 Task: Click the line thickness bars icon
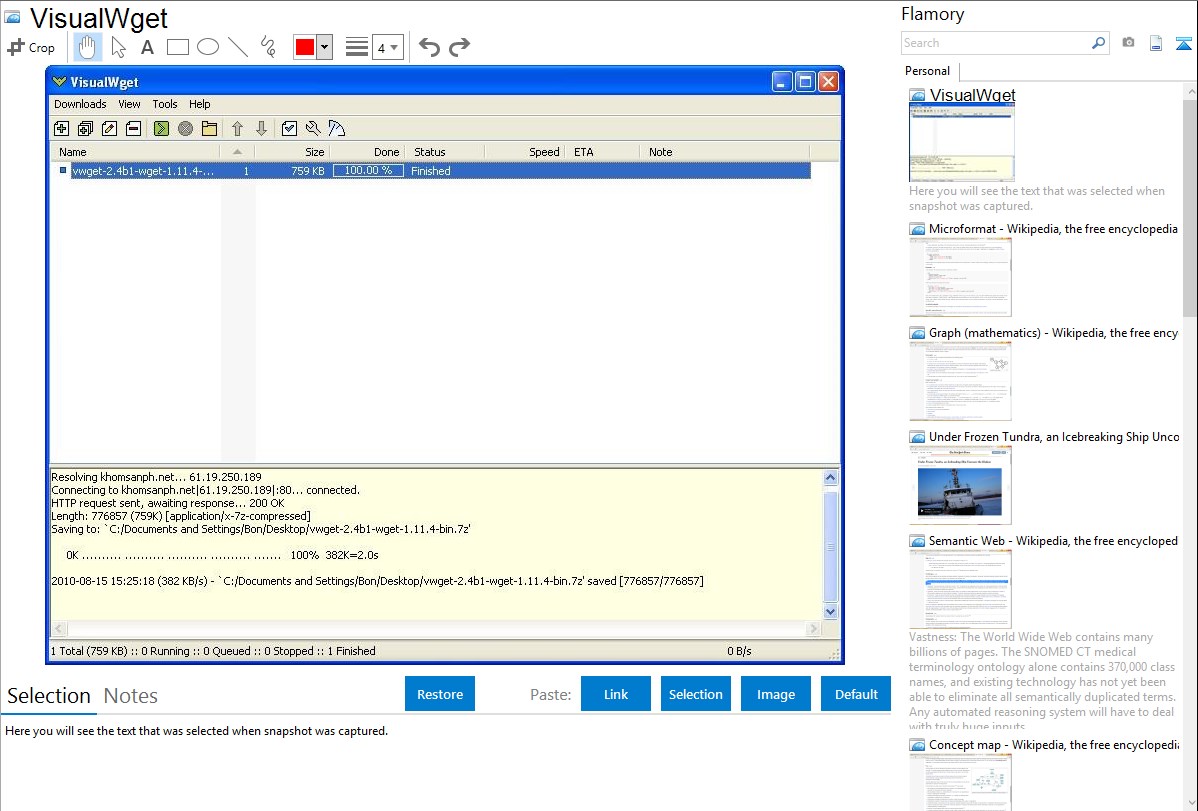click(x=357, y=47)
